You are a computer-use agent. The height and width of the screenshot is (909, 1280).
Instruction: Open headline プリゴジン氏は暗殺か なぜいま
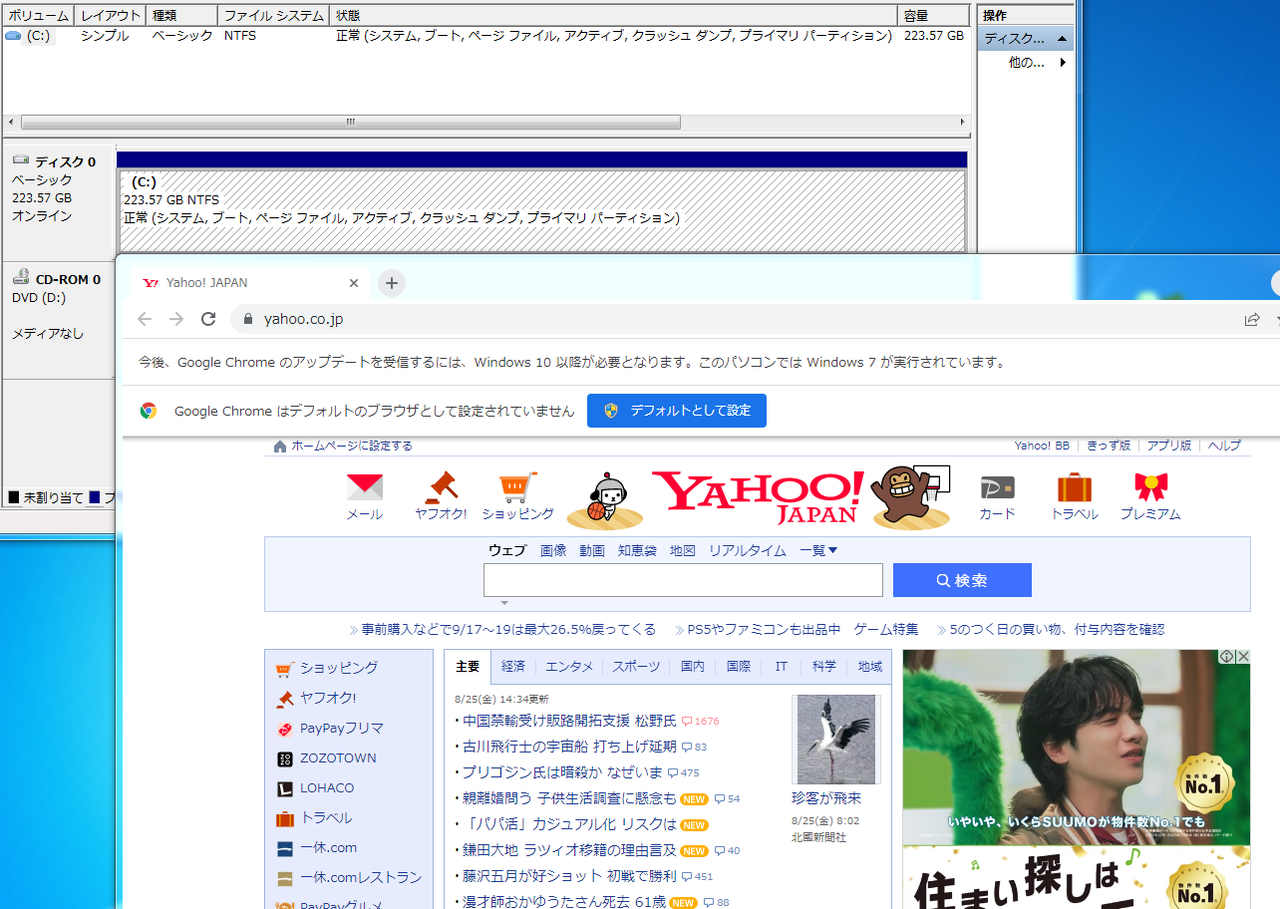(x=562, y=772)
